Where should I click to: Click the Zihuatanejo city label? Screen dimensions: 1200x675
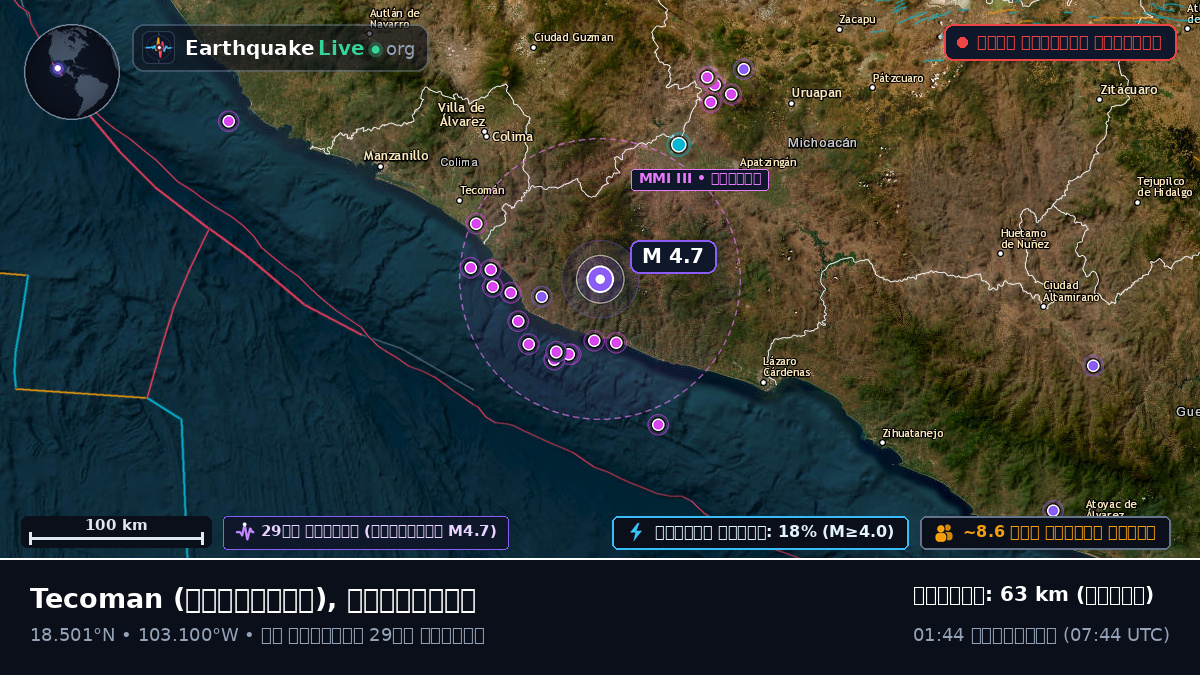tap(913, 433)
